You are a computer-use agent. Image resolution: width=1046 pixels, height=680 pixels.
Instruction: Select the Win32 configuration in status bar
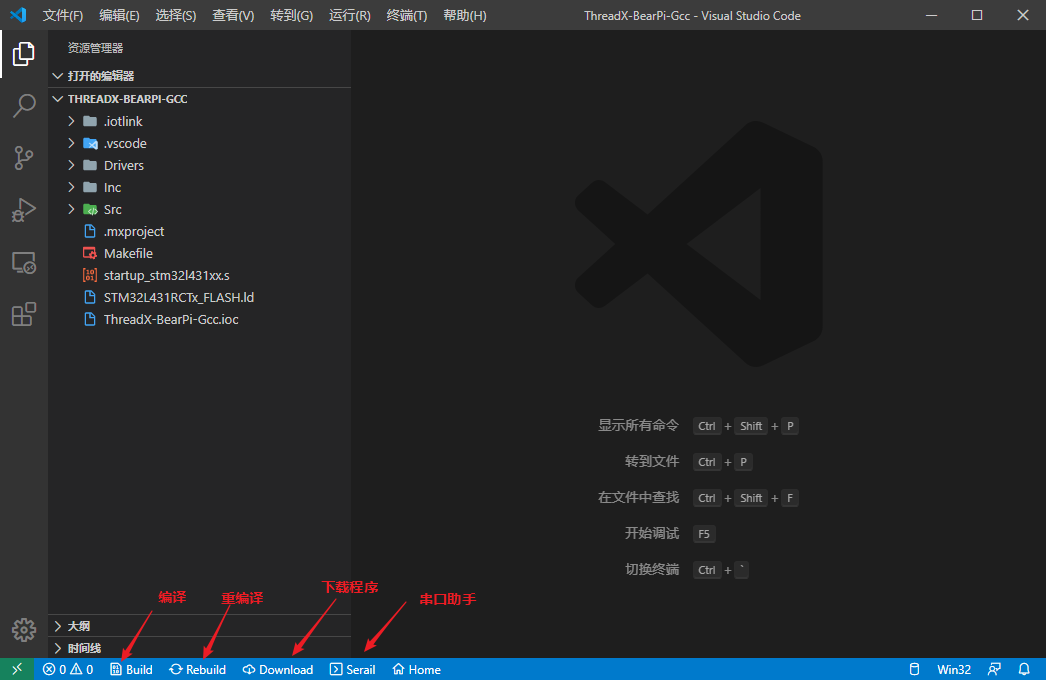tap(953, 669)
